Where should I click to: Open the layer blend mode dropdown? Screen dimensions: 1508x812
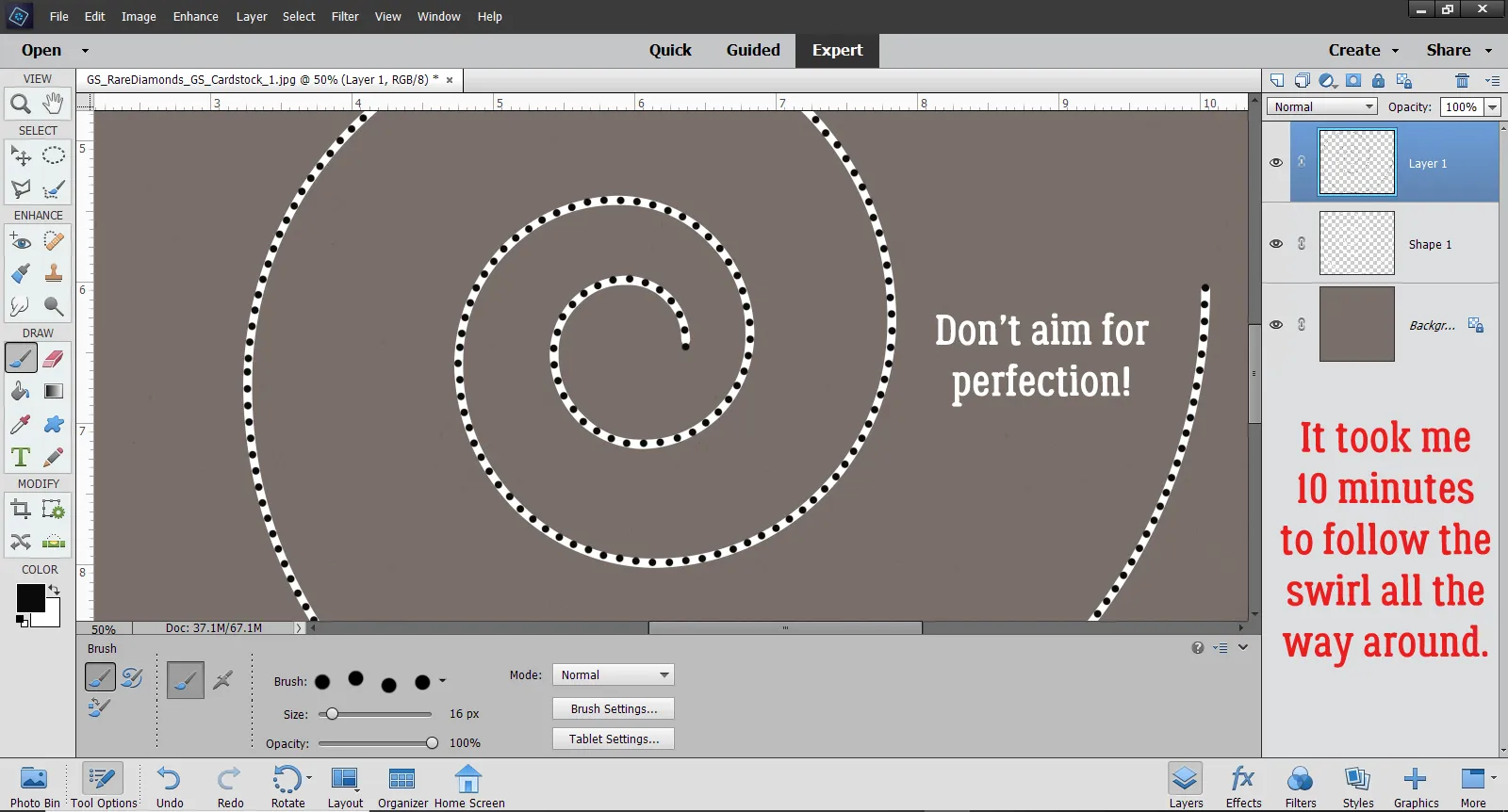pos(1322,107)
